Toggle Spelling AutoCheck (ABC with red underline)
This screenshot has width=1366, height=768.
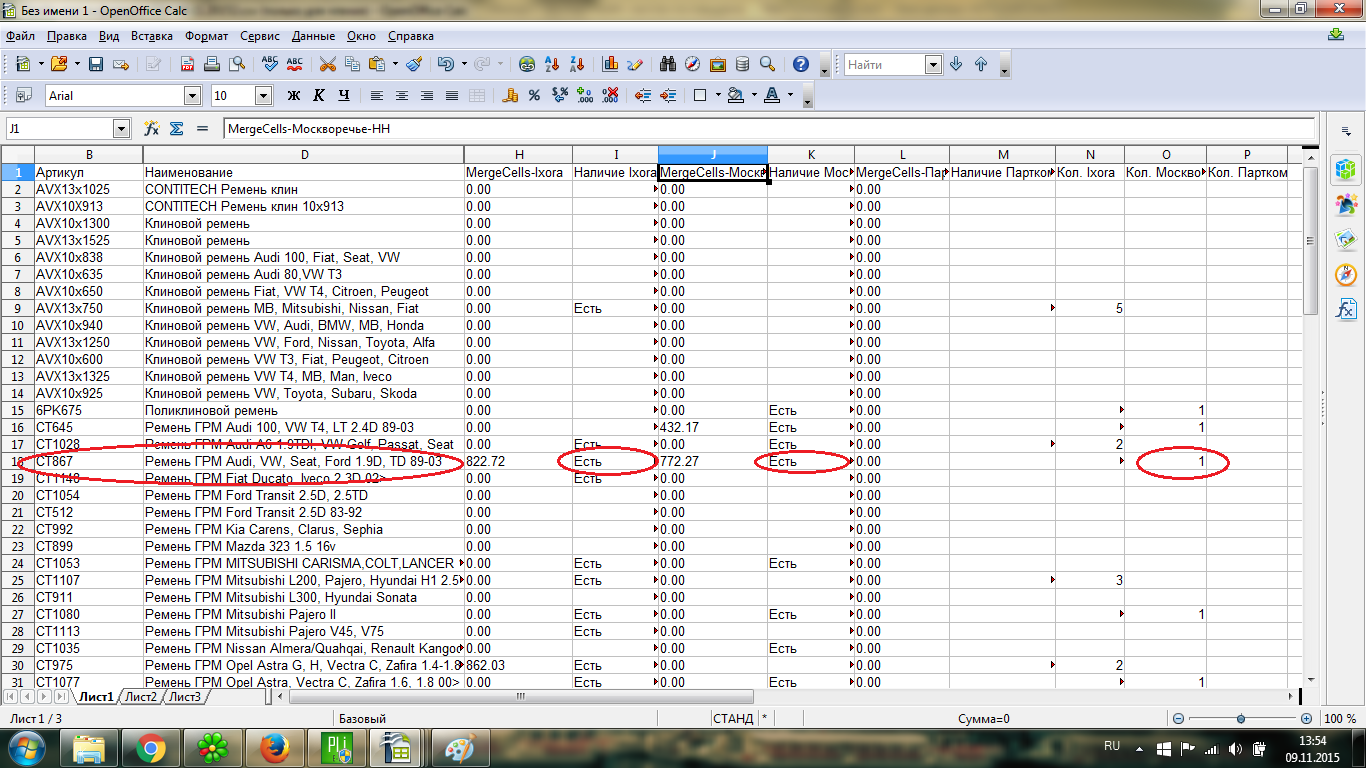(x=295, y=64)
